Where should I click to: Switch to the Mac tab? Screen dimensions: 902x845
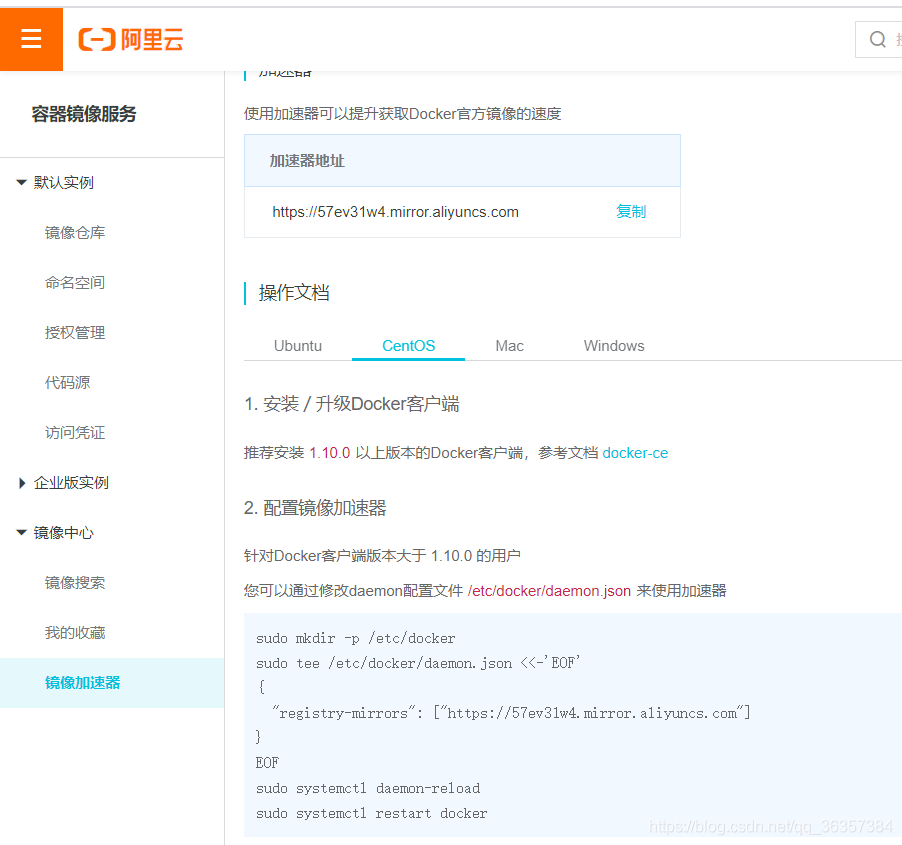pyautogui.click(x=509, y=345)
